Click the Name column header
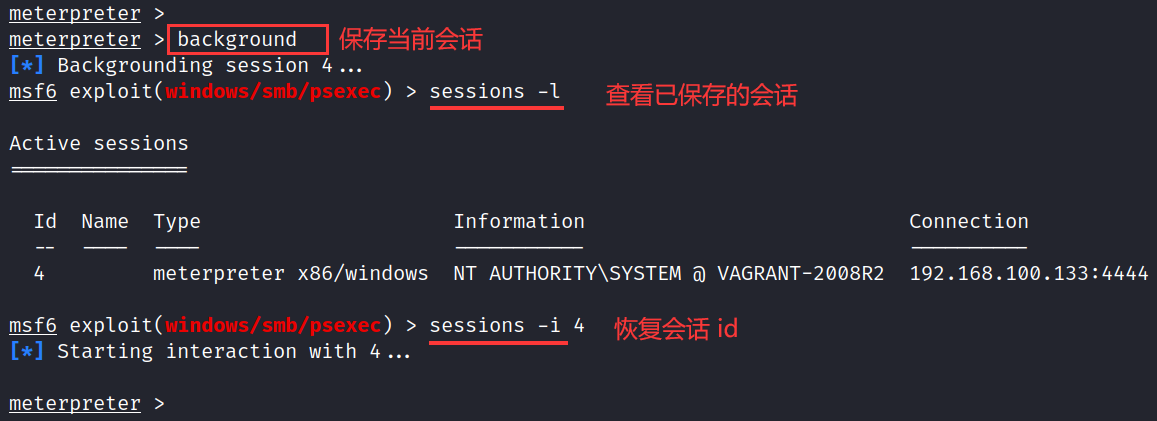Image resolution: width=1157 pixels, height=421 pixels. pos(105,221)
